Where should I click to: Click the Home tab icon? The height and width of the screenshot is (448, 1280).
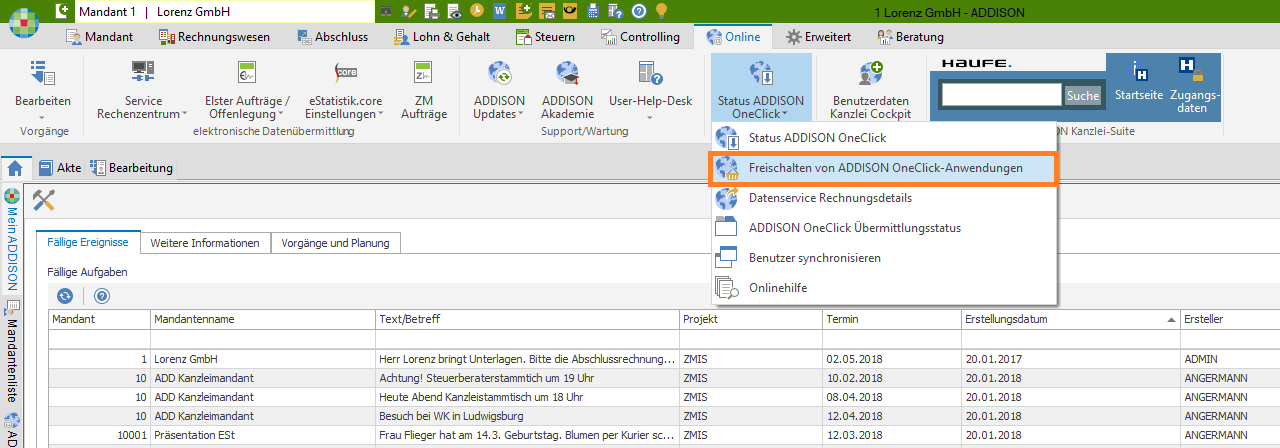[15, 168]
